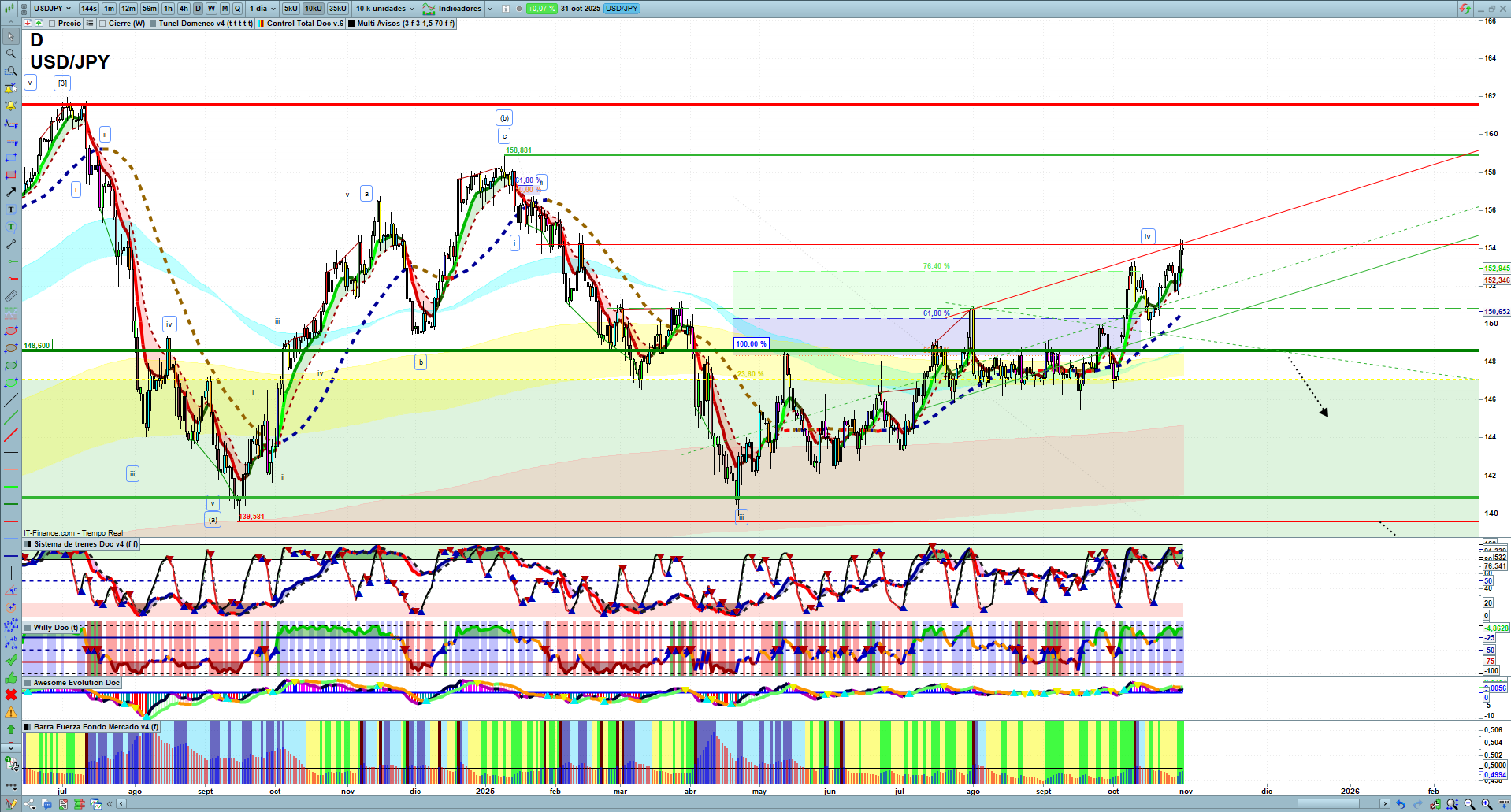Choose the ruler measurement tool
The width and height of the screenshot is (1511, 812).
(x=11, y=296)
